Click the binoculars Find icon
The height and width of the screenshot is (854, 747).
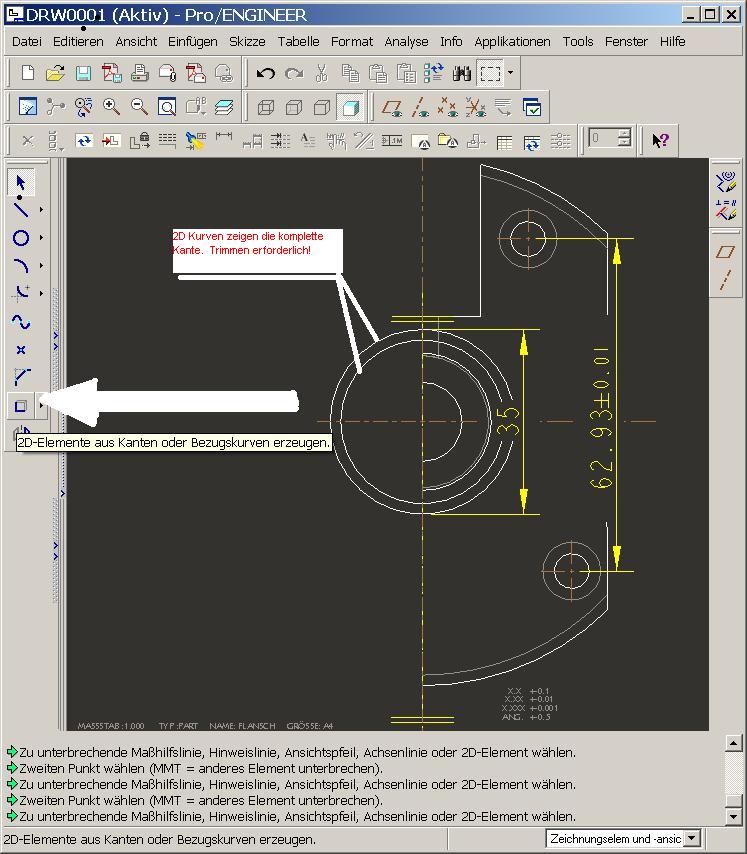click(461, 73)
